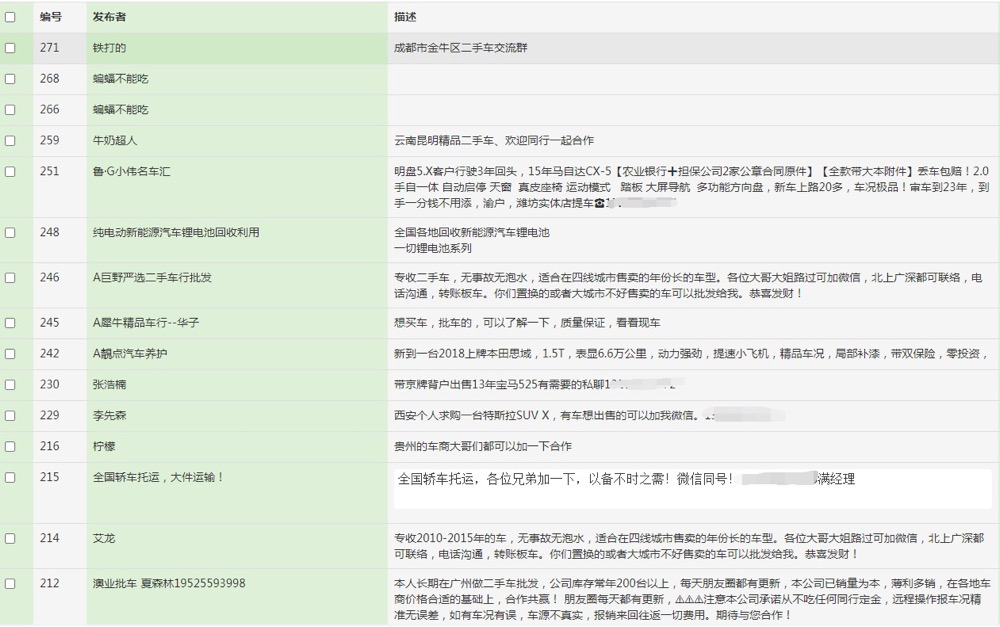This screenshot has height=627, width=1000.
Task: Click description 想买车，批车的，可以了解一下
Action: click(527, 323)
